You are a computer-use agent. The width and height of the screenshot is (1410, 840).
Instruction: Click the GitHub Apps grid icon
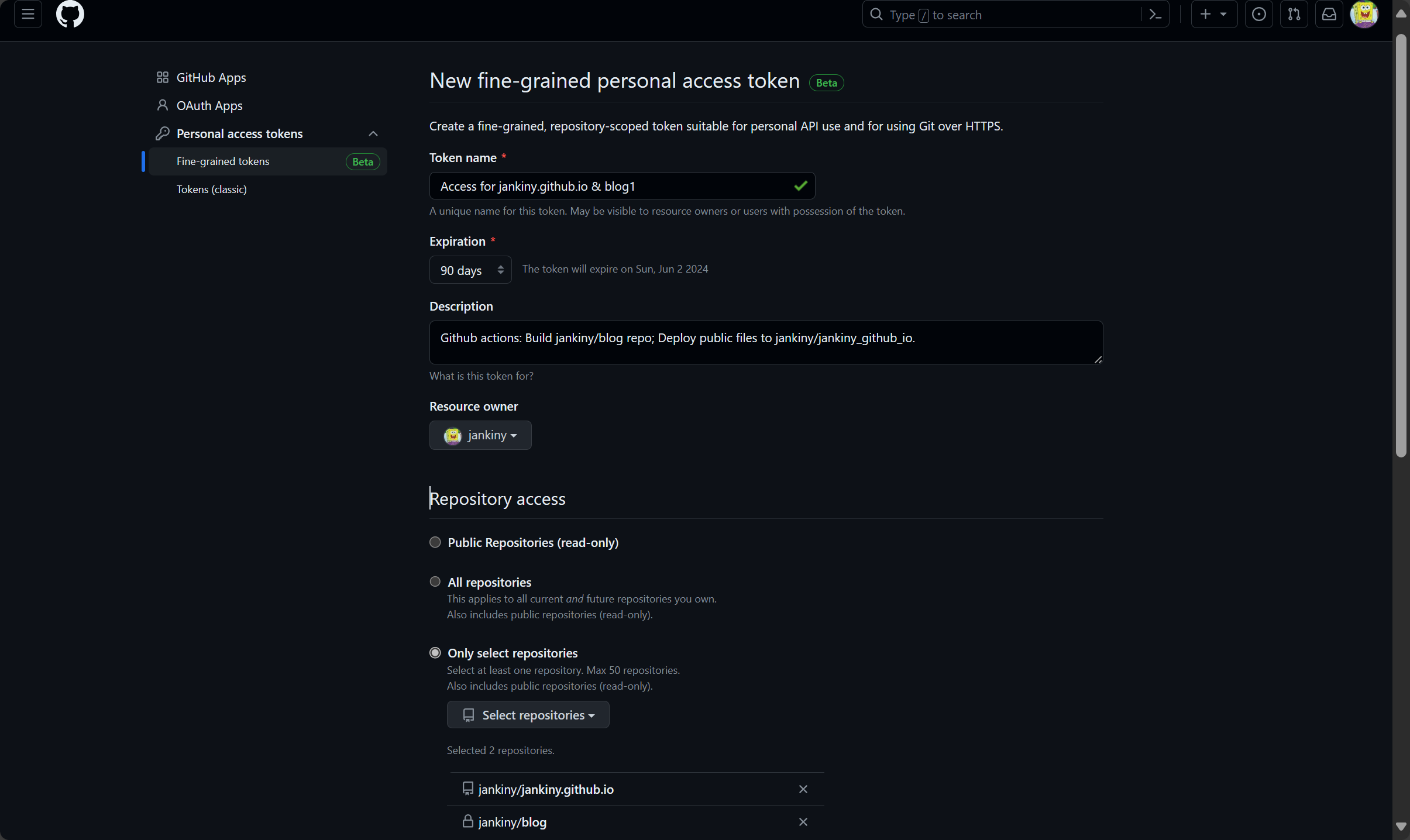pos(163,77)
